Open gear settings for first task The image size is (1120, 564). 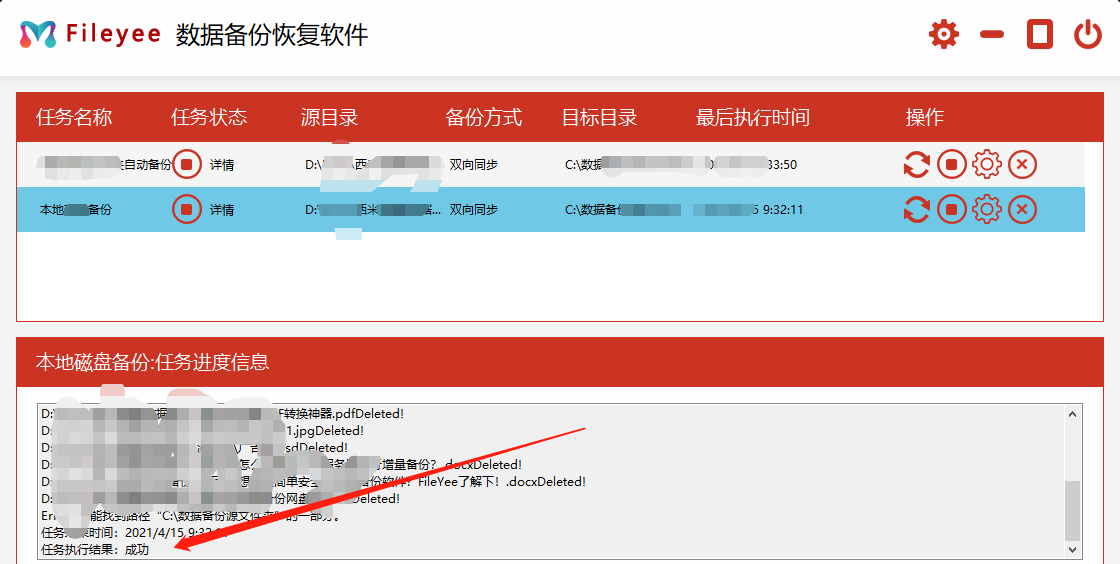(x=987, y=164)
